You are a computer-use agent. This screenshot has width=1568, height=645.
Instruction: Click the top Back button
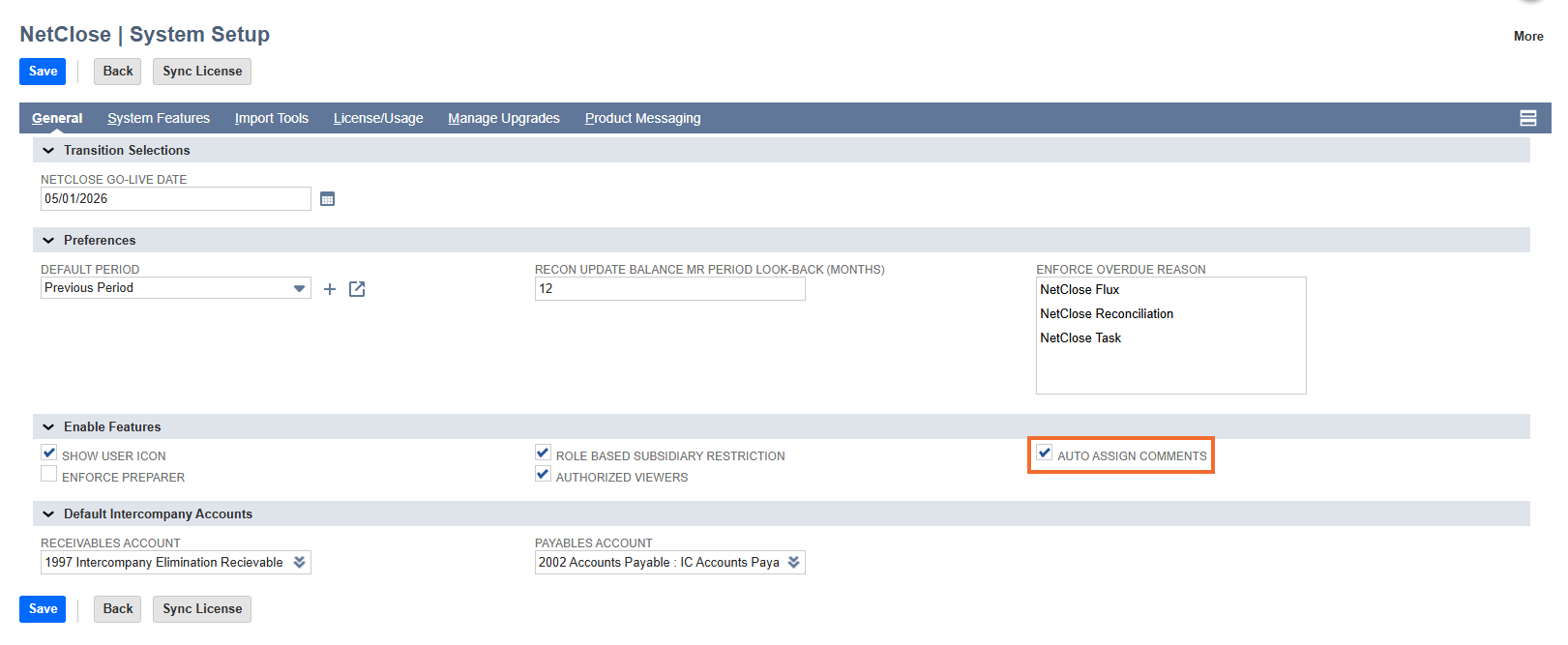pyautogui.click(x=118, y=72)
